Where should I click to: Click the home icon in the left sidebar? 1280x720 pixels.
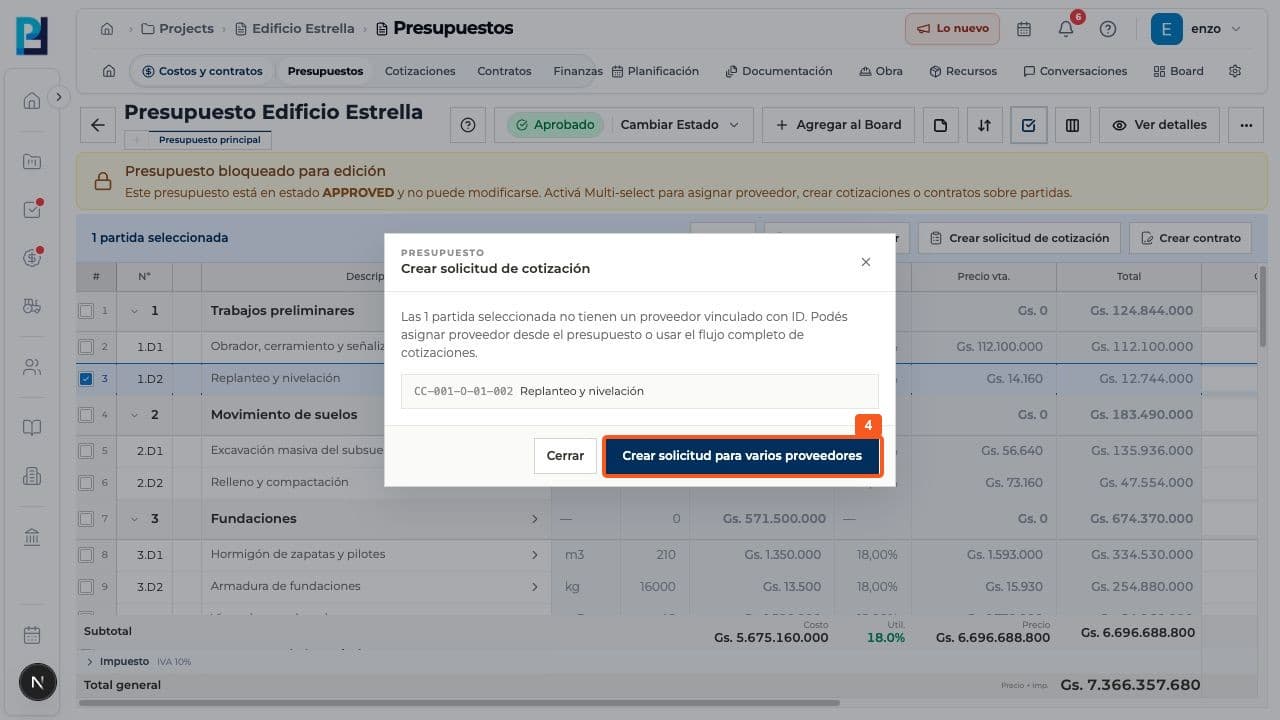pyautogui.click(x=32, y=100)
